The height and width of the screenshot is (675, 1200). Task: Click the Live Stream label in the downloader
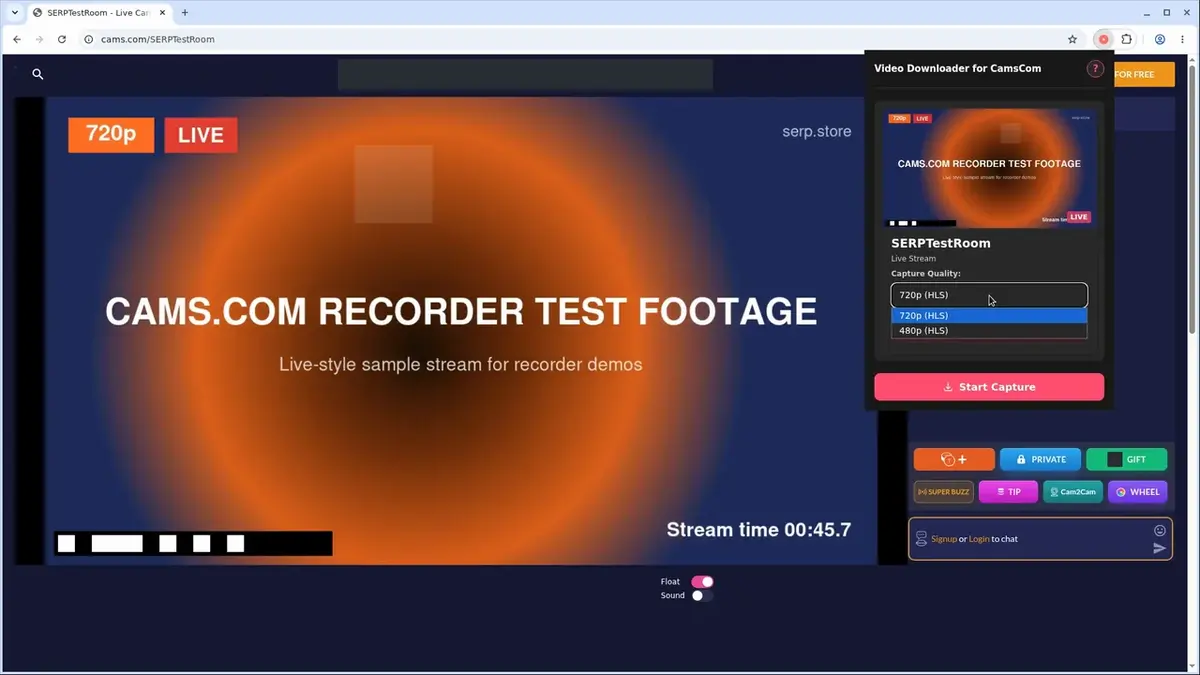click(914, 259)
